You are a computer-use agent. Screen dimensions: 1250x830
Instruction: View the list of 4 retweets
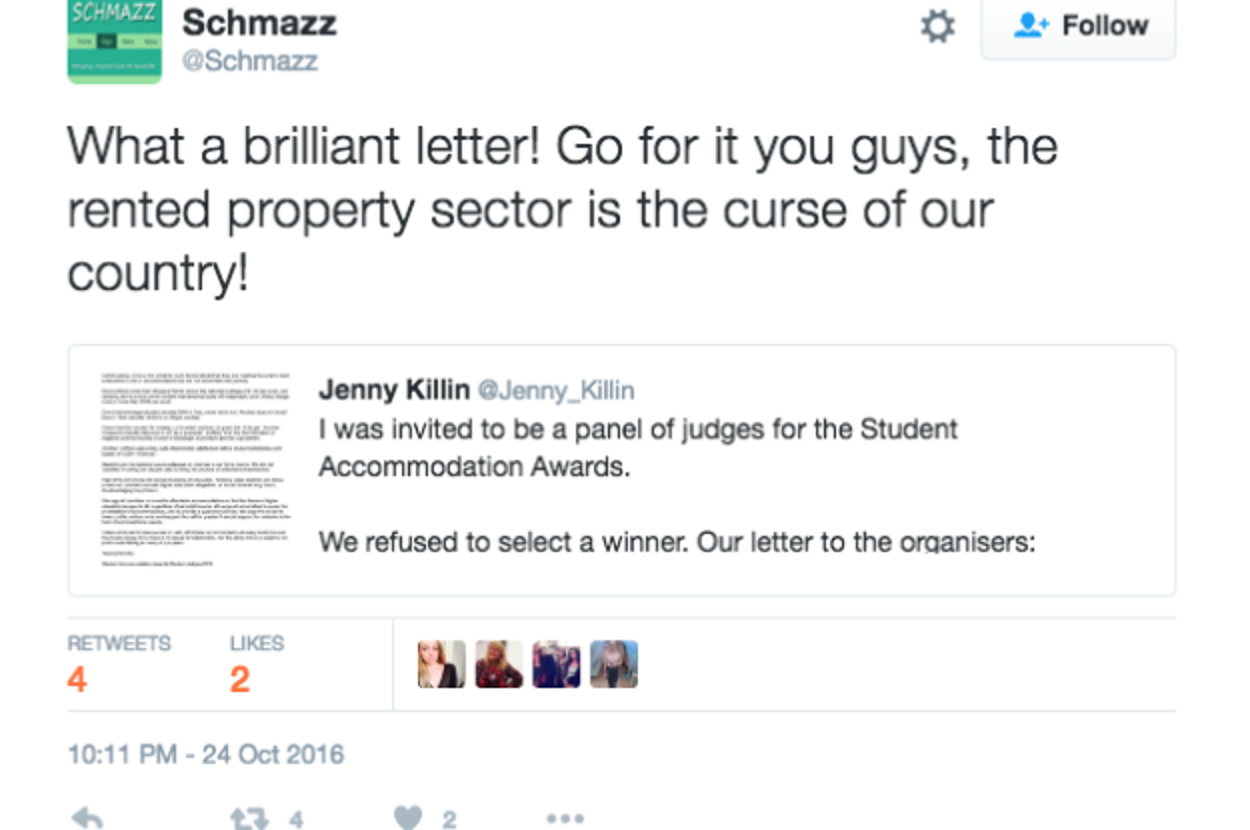[118, 662]
